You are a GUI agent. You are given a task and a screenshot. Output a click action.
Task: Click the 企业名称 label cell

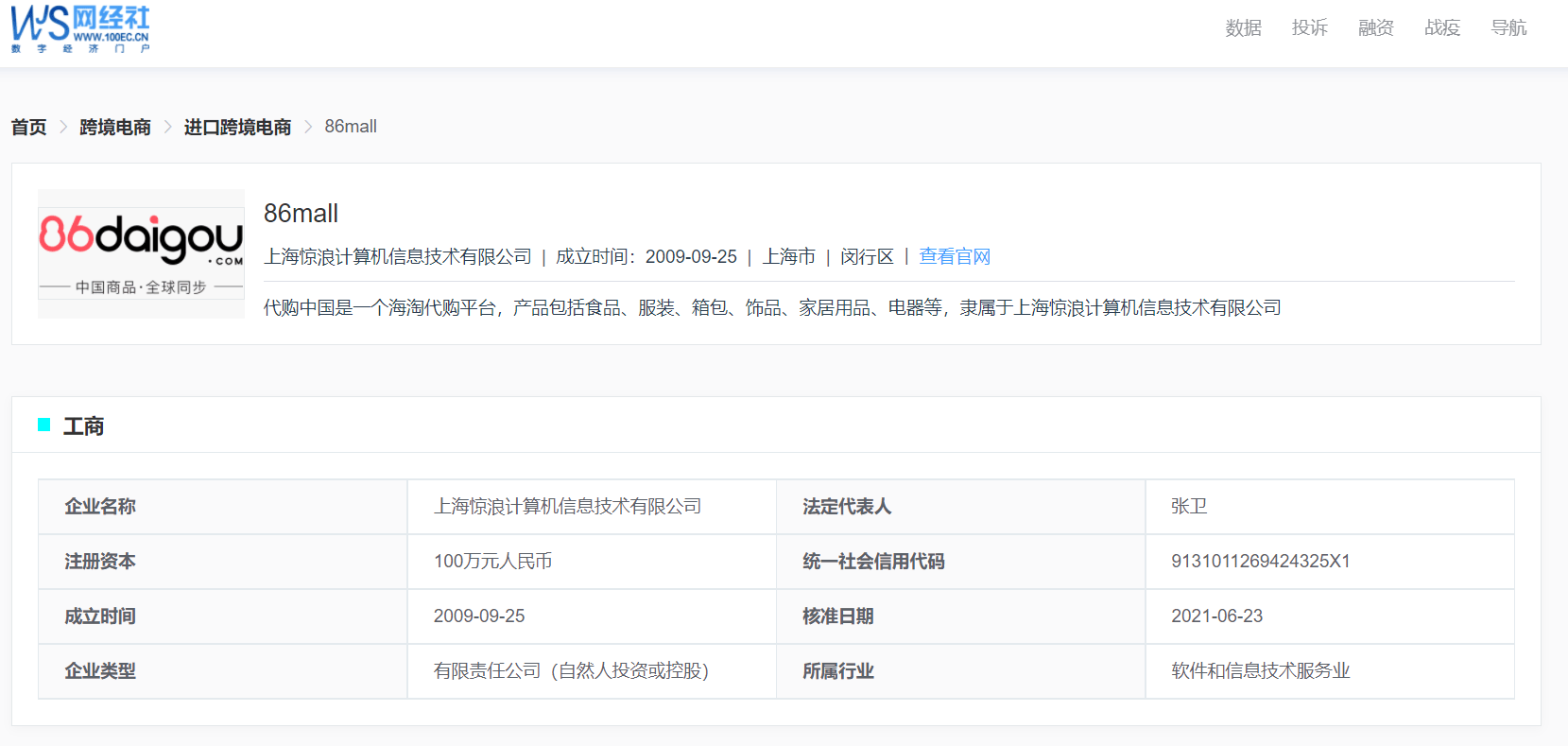[223, 507]
